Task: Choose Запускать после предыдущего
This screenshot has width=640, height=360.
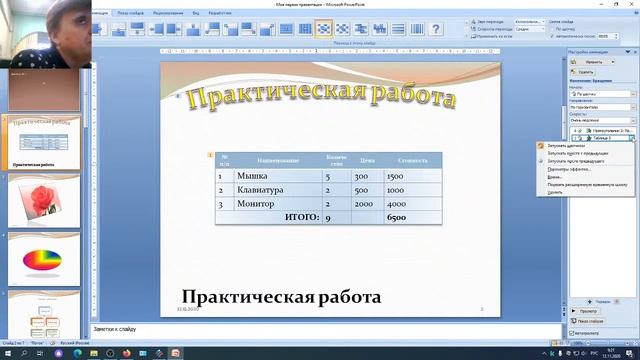Action: click(x=576, y=161)
